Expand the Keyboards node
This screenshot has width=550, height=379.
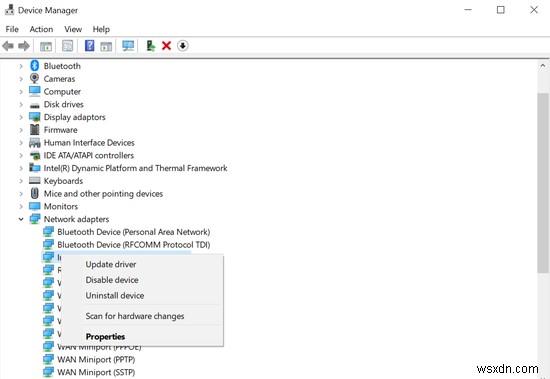[x=21, y=181]
